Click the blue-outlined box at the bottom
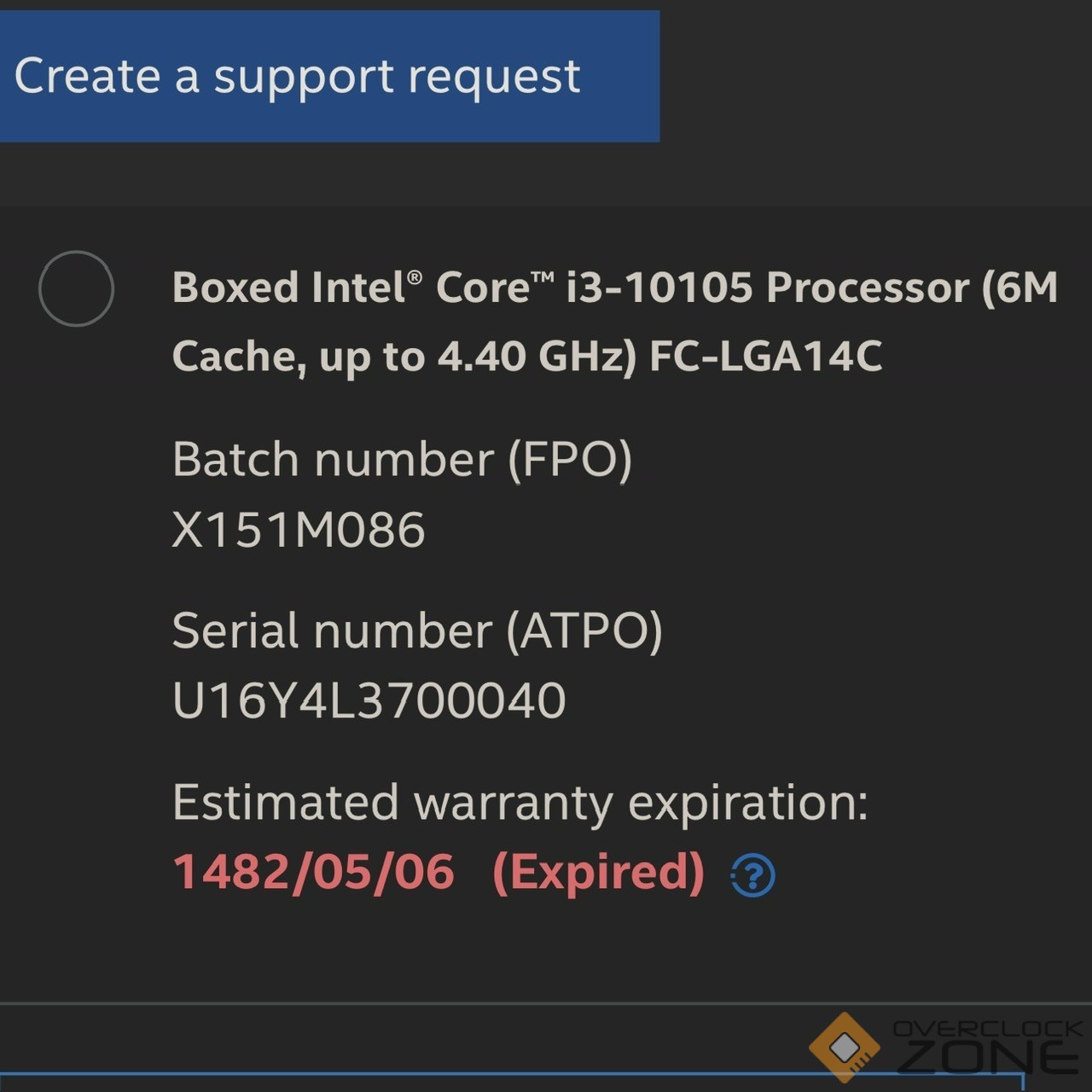Screen dimensions: 1092x1092 click(x=512, y=1082)
